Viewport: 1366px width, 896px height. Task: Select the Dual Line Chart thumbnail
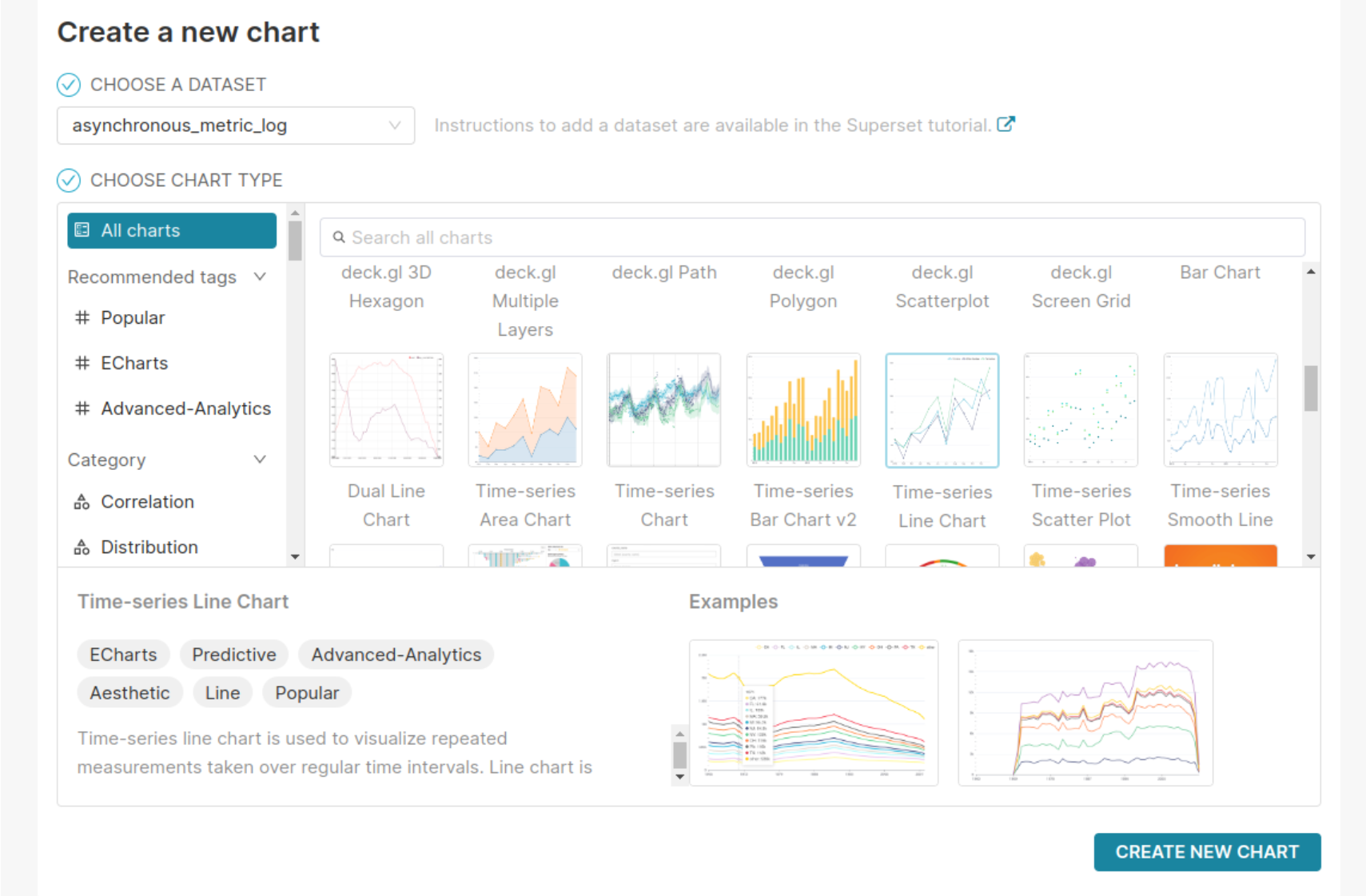click(386, 410)
